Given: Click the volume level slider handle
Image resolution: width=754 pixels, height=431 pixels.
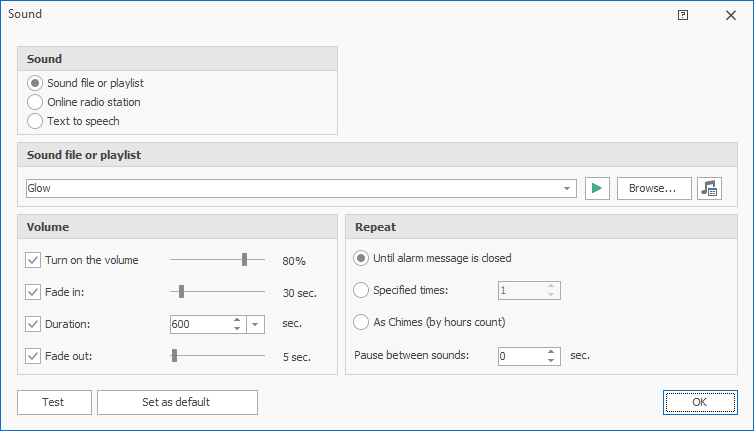Looking at the screenshot, I should [244, 260].
